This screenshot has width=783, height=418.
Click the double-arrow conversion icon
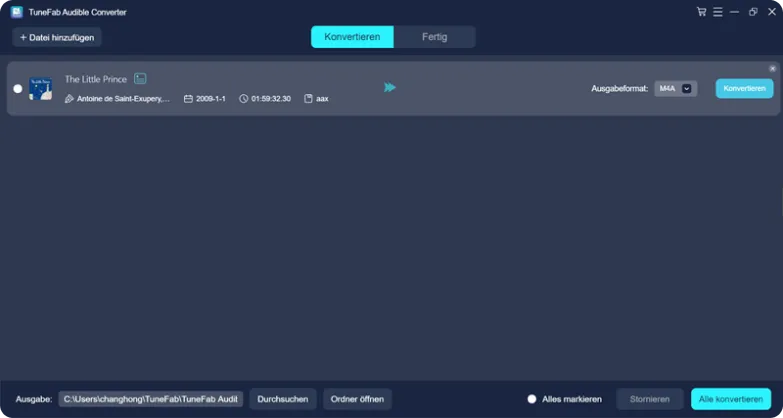(390, 88)
